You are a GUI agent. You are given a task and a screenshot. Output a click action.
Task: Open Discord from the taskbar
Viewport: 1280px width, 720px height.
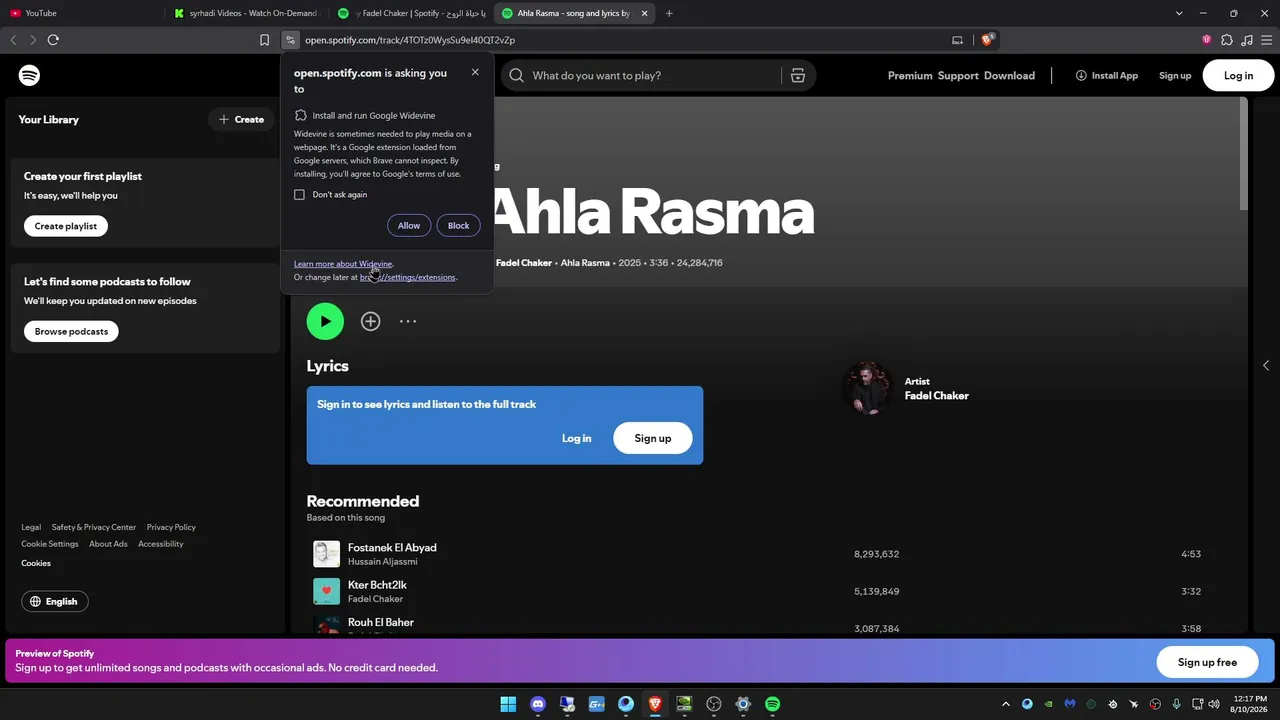(x=538, y=704)
